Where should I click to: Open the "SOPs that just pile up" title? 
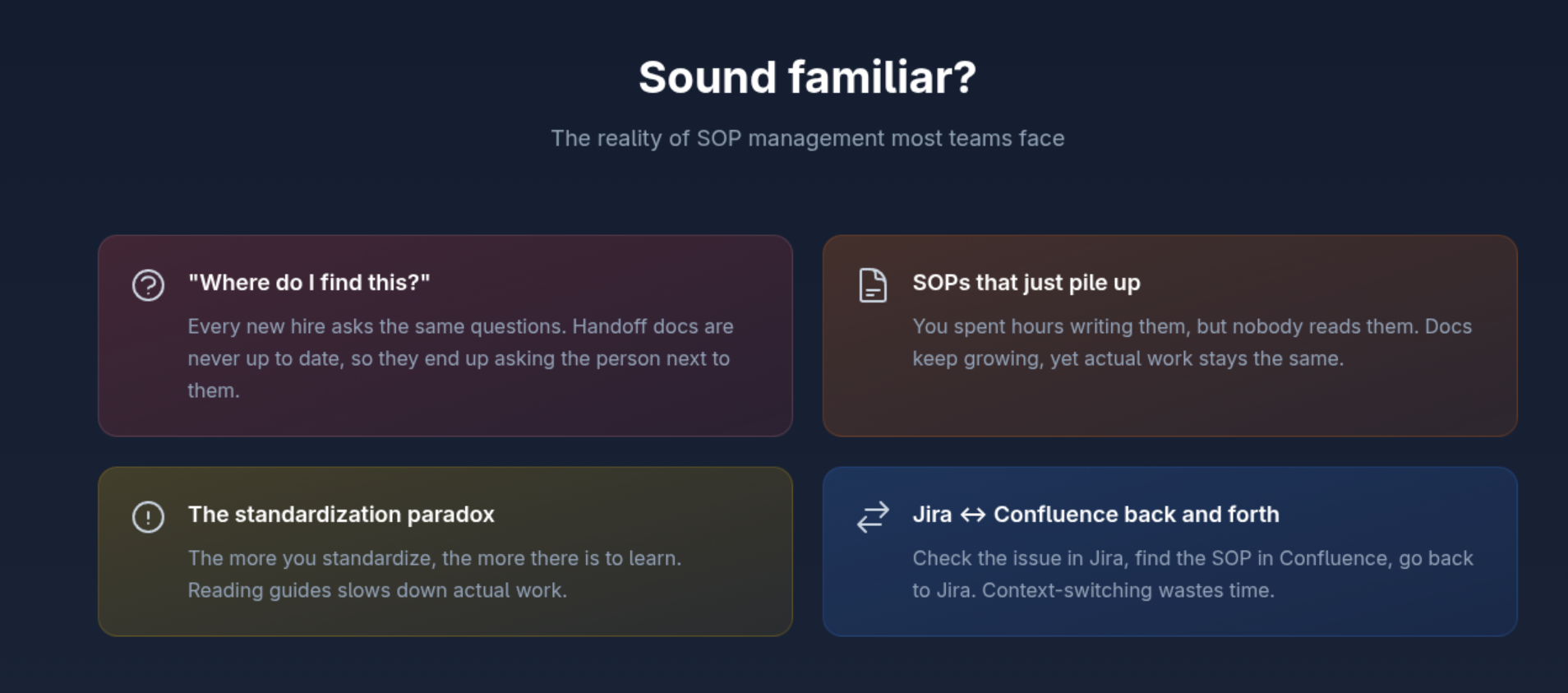[1026, 283]
